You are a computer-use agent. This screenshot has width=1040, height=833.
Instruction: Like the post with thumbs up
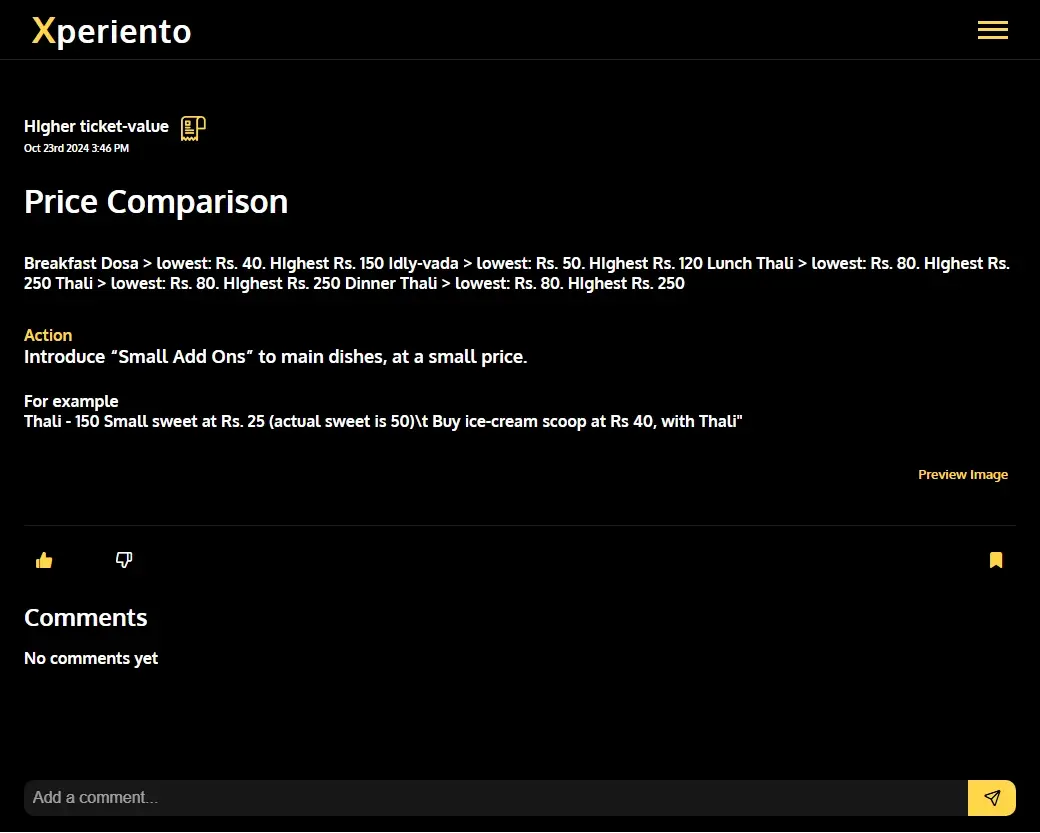coord(44,560)
